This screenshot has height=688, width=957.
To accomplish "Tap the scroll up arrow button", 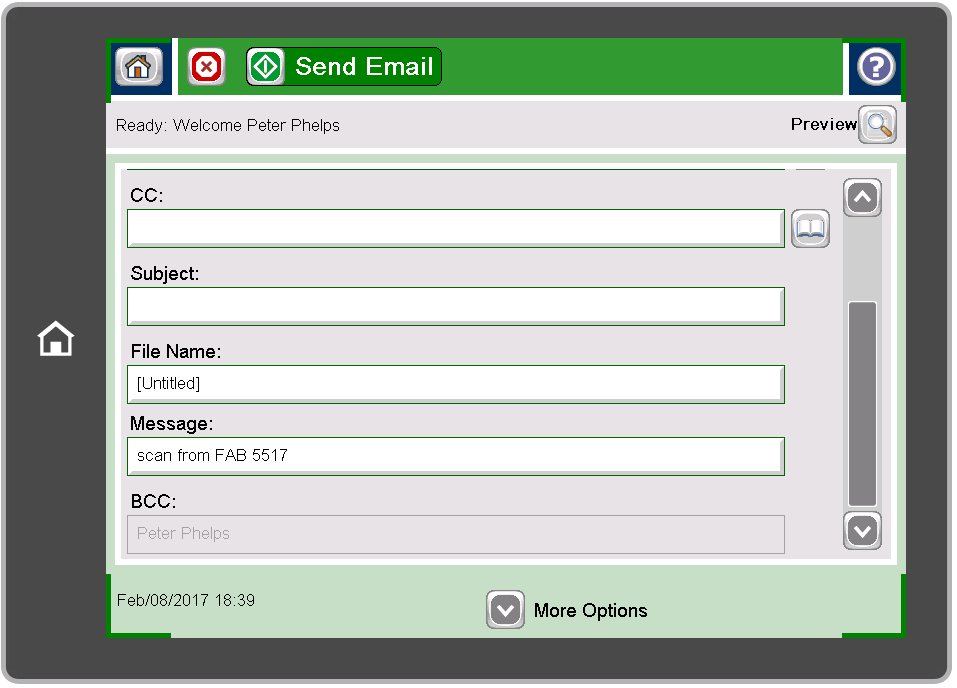I will tap(862, 197).
